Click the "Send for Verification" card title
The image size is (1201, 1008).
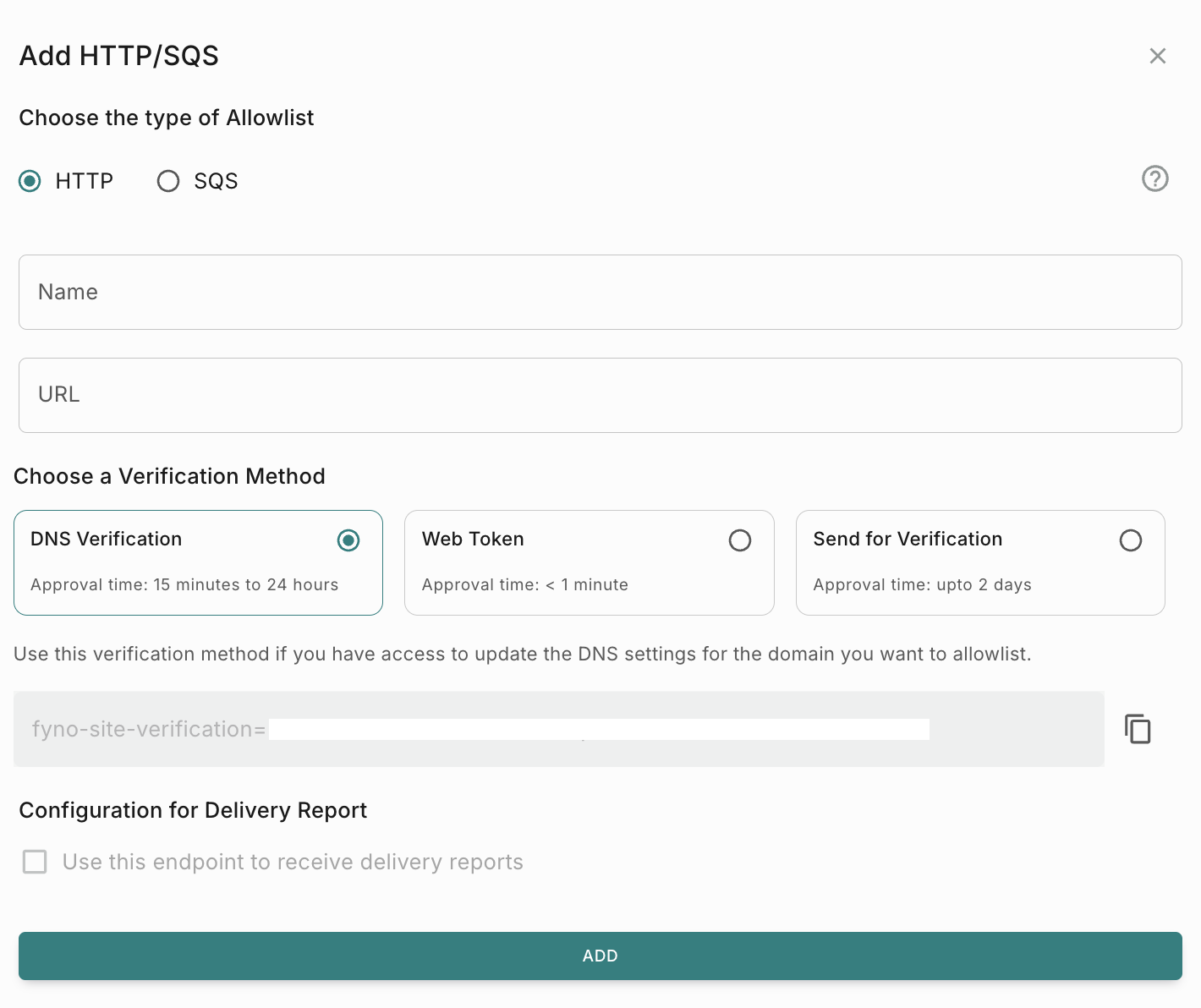tap(908, 540)
